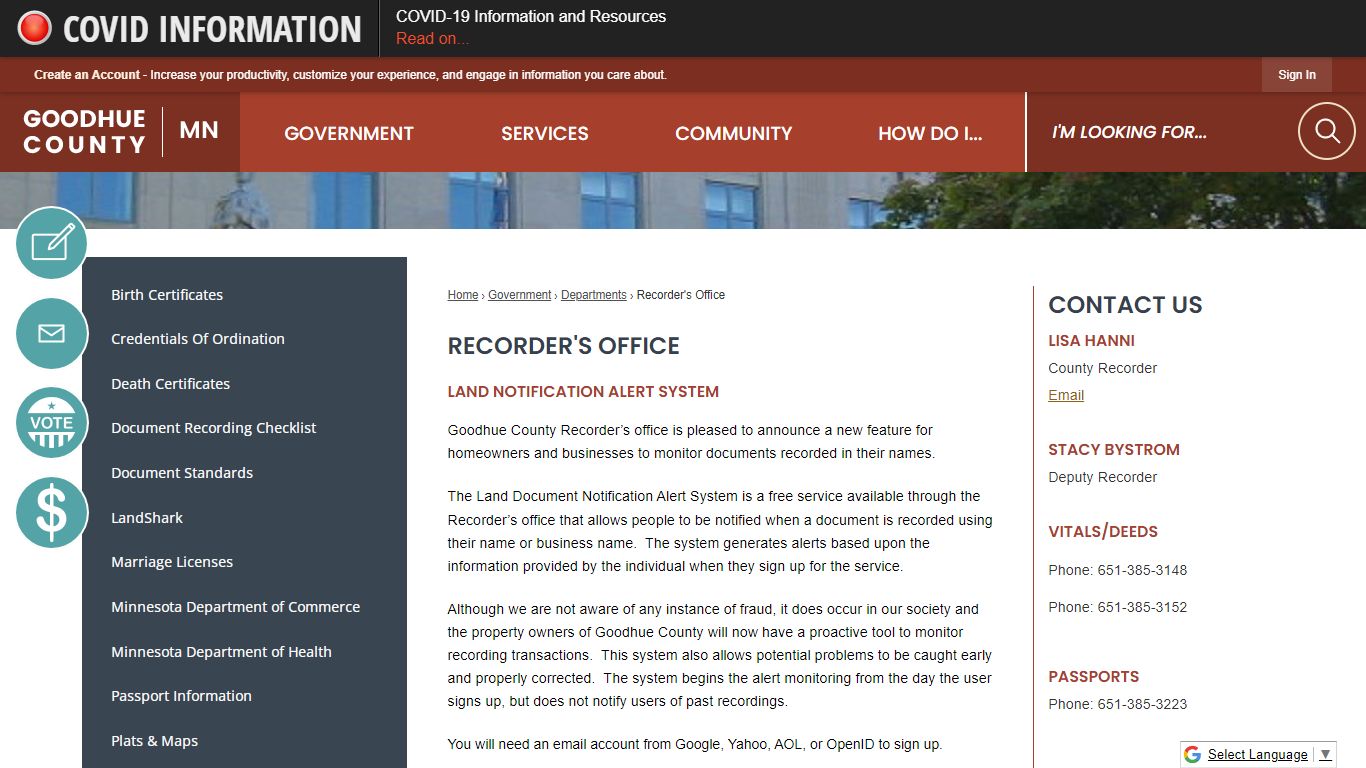Open the Community menu
1366x768 pixels.
pos(734,133)
